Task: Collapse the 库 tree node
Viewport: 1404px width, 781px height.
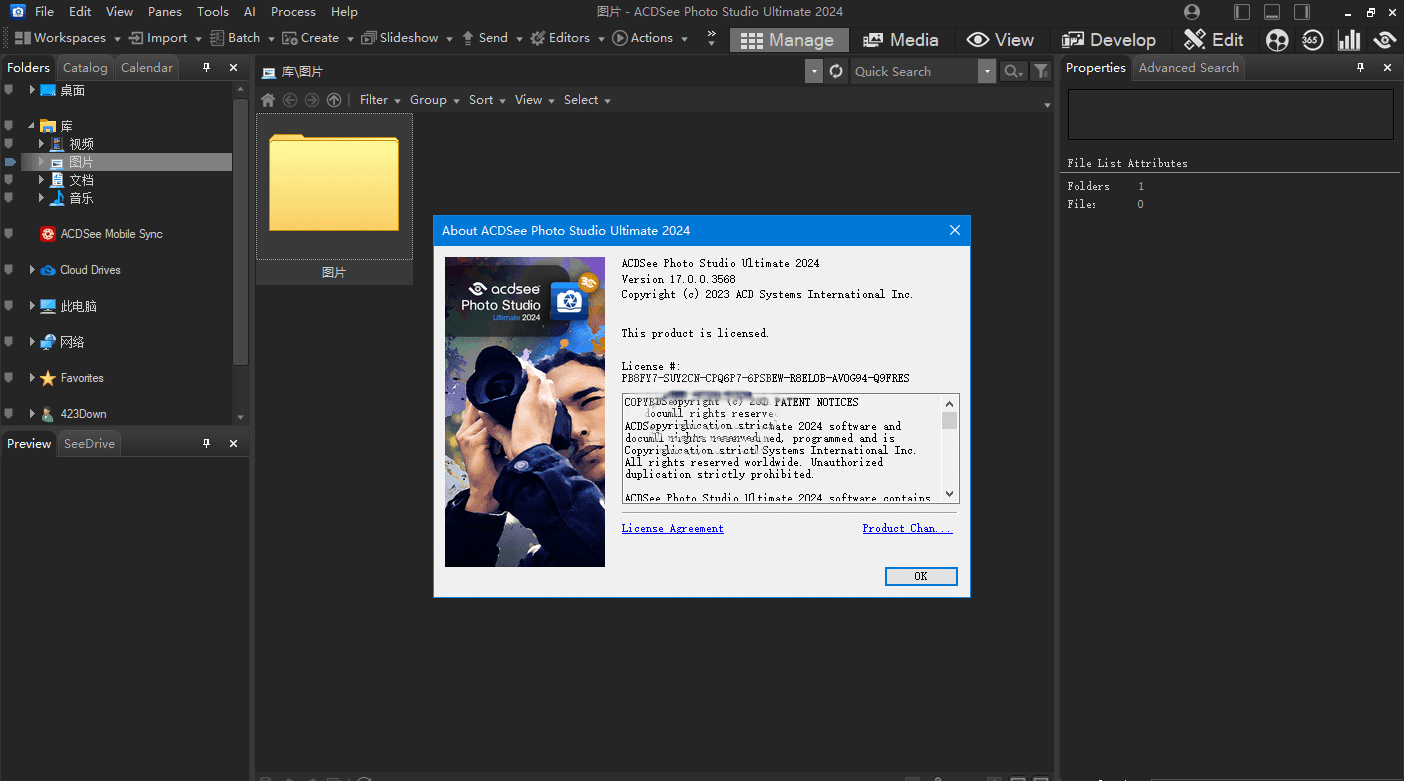Action: coord(32,126)
